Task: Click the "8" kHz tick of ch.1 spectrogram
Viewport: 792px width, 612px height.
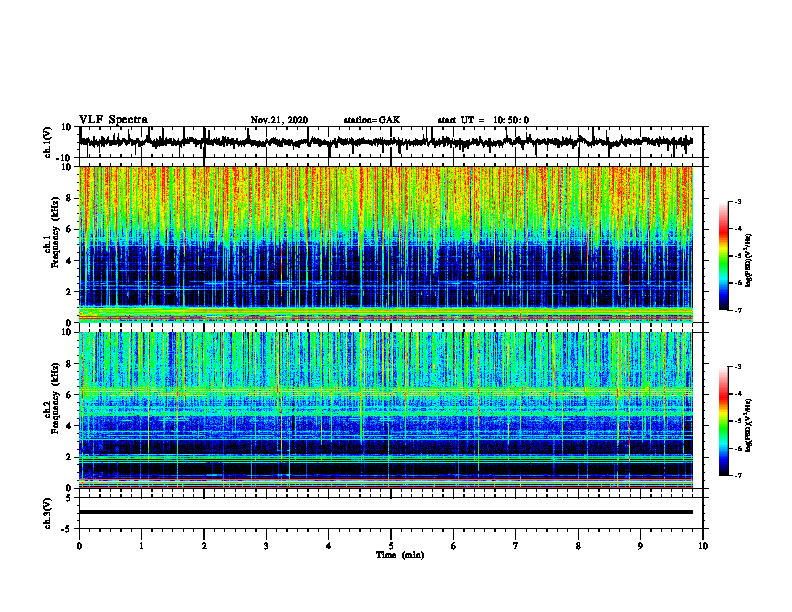Action: [x=69, y=198]
